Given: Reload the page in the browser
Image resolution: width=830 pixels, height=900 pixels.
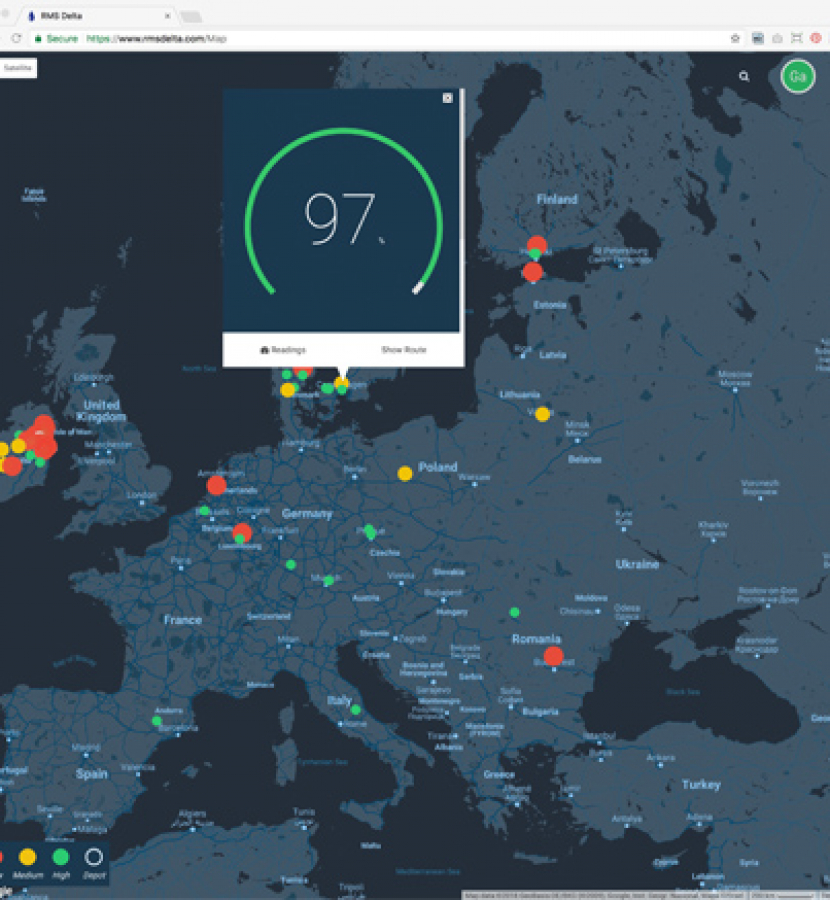Looking at the screenshot, I should click(16, 38).
